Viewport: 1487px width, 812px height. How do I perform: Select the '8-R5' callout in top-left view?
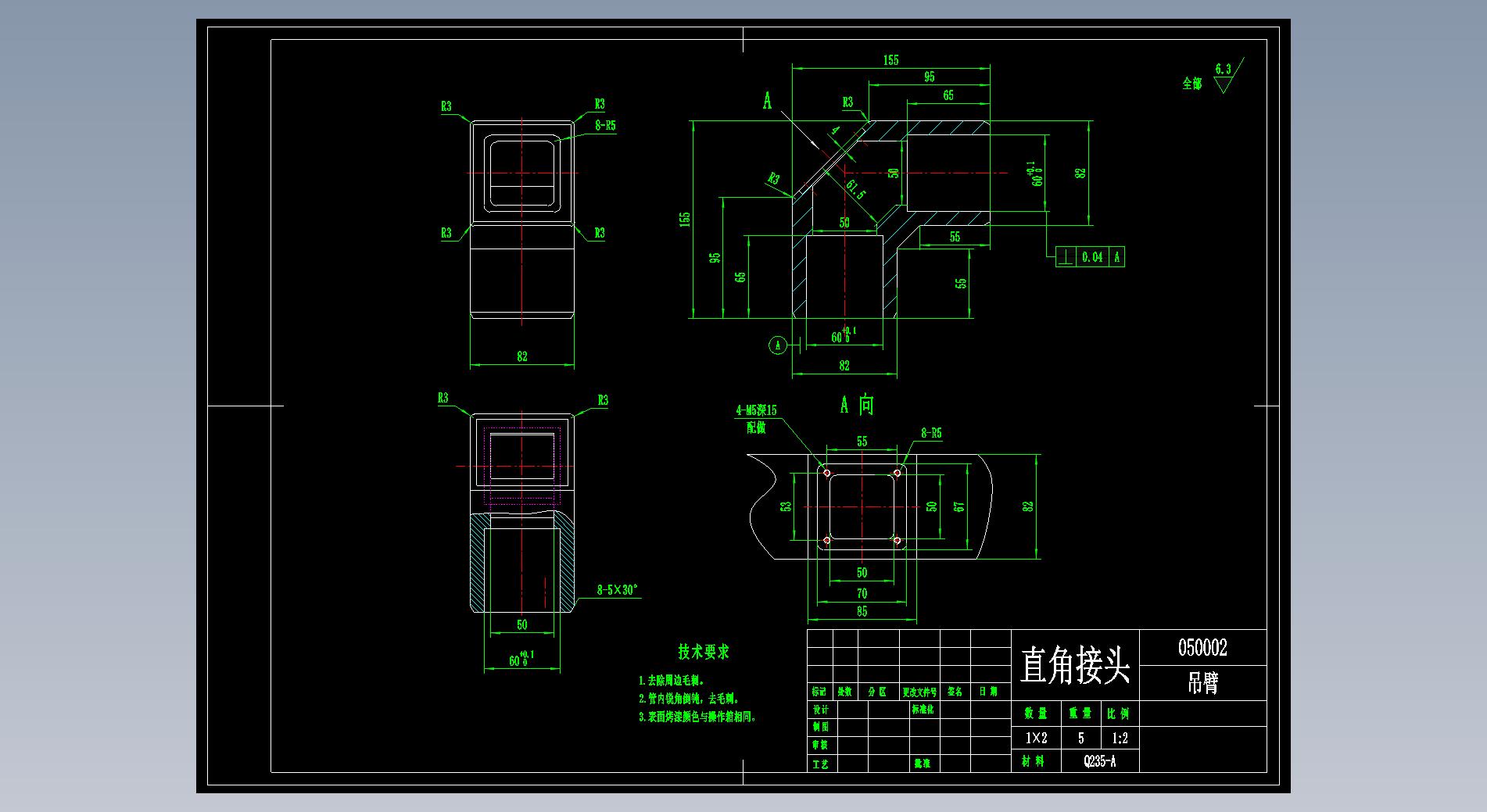[x=605, y=126]
